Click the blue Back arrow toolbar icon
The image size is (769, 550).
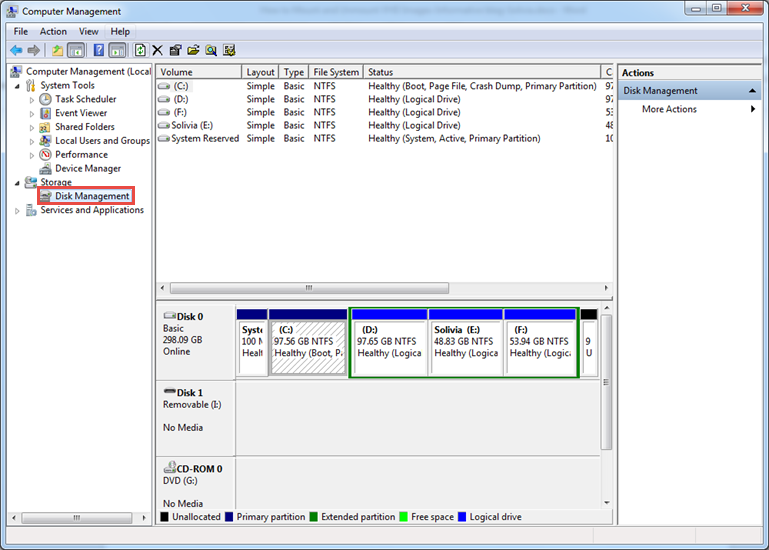coord(16,50)
